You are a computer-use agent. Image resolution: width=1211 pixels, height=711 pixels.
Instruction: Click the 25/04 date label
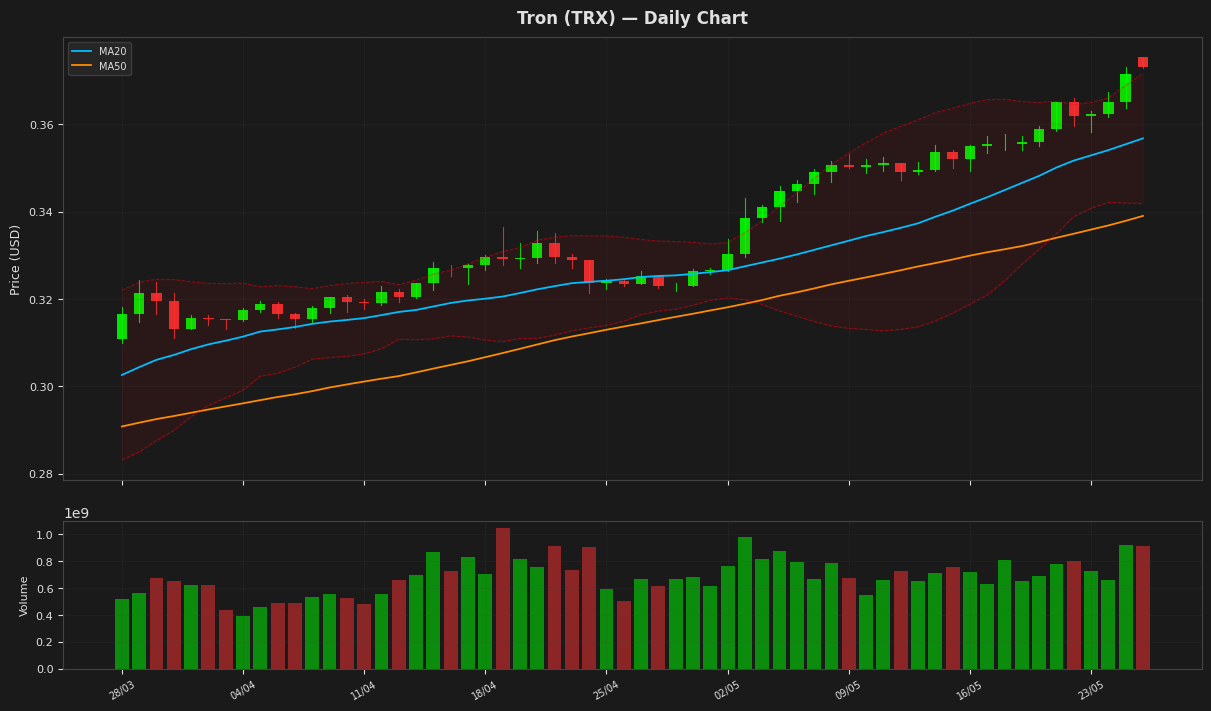pos(606,690)
